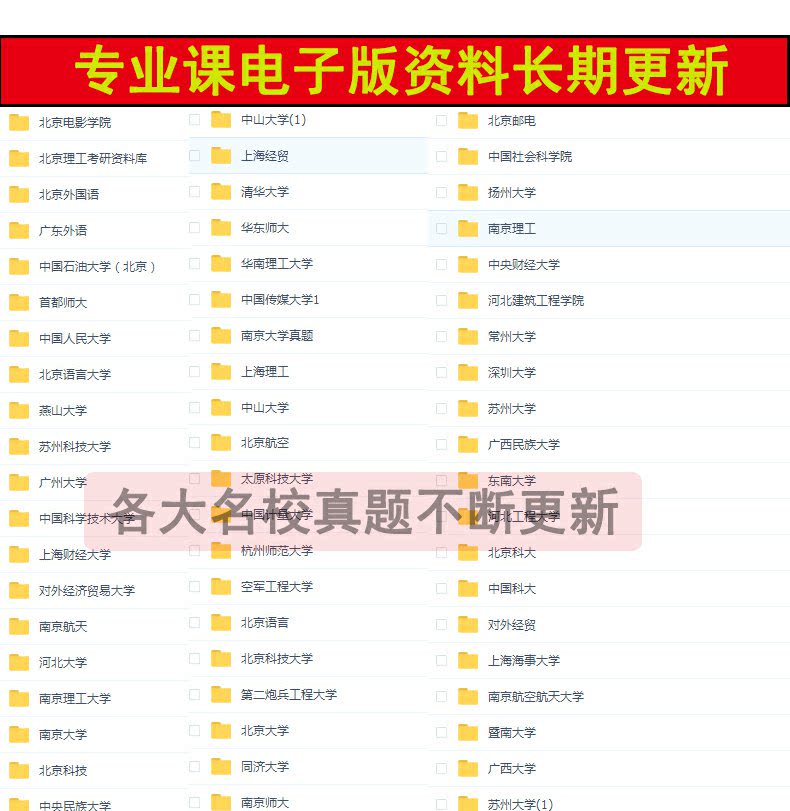Screen dimensions: 790x811
Task: Open the 北京理工考研资料库 folder icon
Action: [19, 158]
